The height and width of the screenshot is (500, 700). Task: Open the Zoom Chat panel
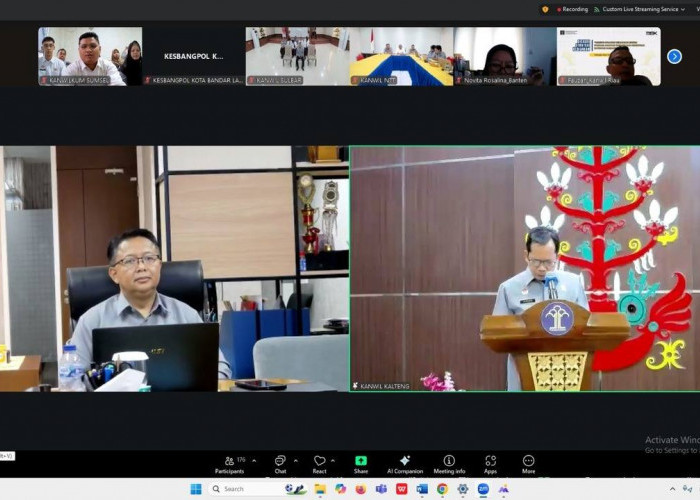(x=280, y=465)
